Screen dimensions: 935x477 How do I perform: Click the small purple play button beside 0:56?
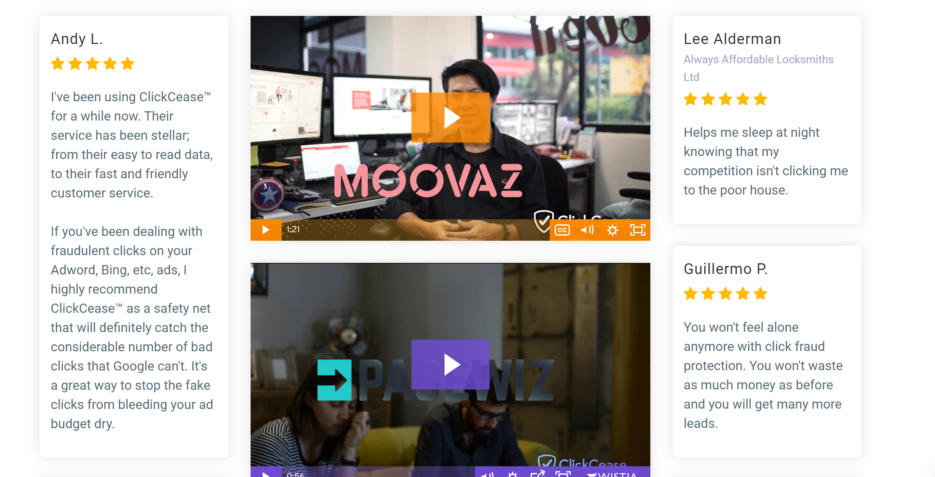click(266, 473)
